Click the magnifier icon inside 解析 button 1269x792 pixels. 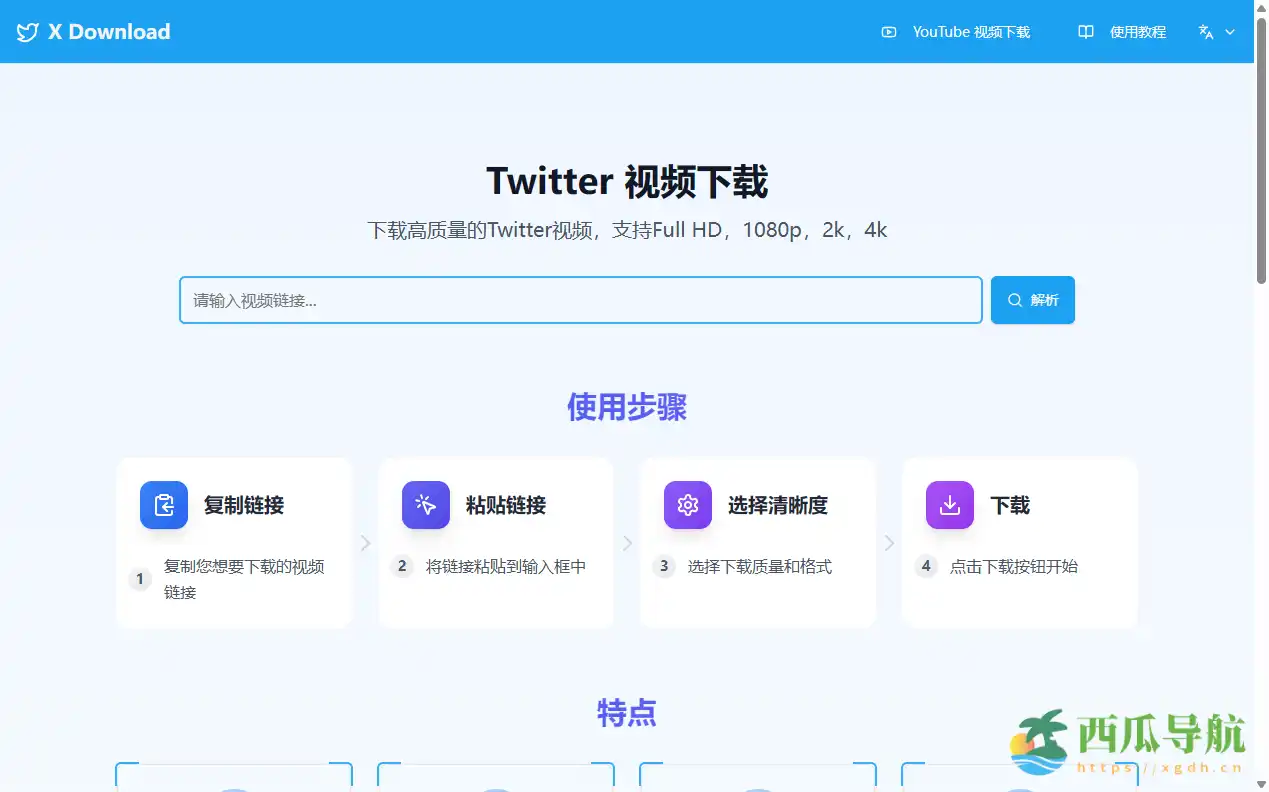(x=1016, y=299)
